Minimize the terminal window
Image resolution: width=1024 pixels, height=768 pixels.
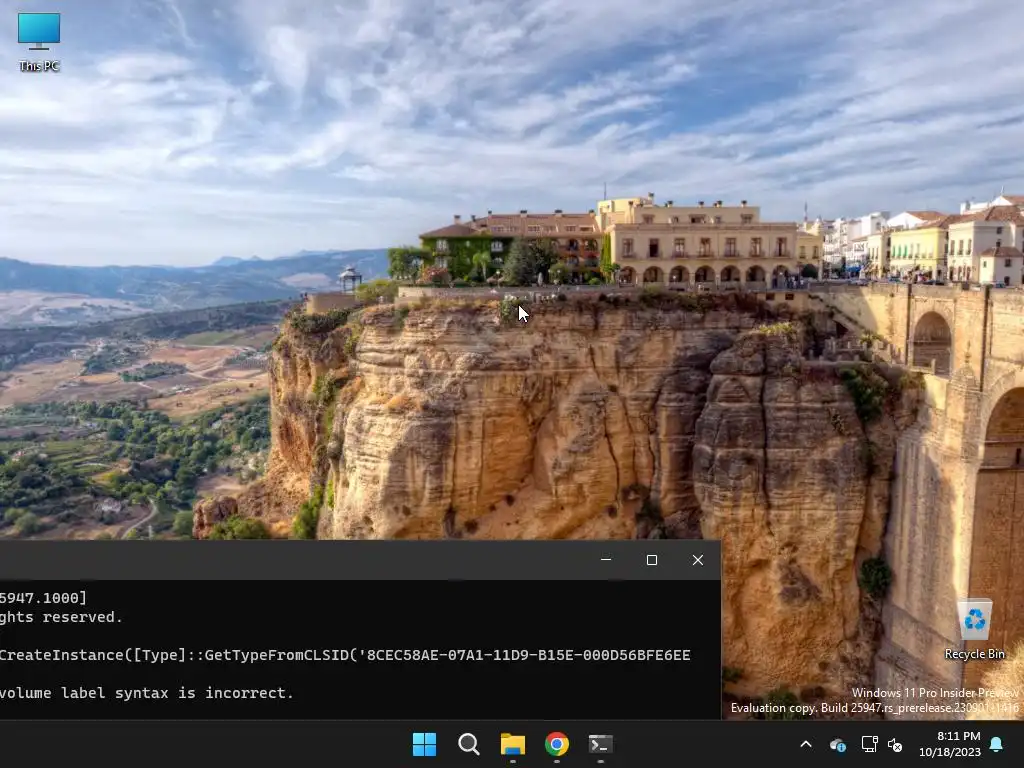click(x=606, y=560)
